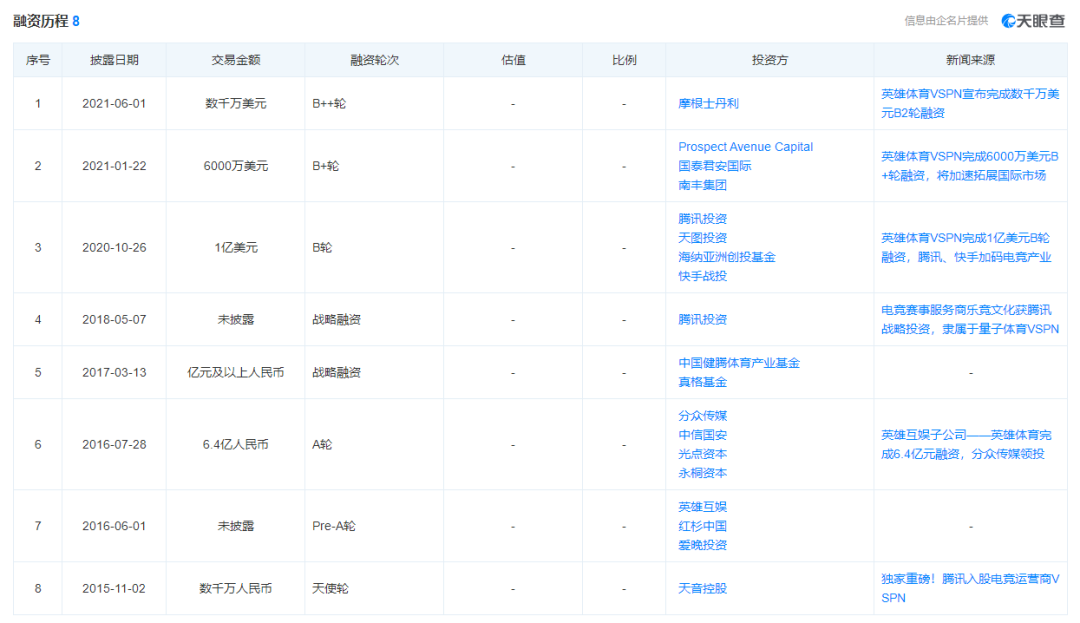Open investor link 真格基金

(702, 382)
